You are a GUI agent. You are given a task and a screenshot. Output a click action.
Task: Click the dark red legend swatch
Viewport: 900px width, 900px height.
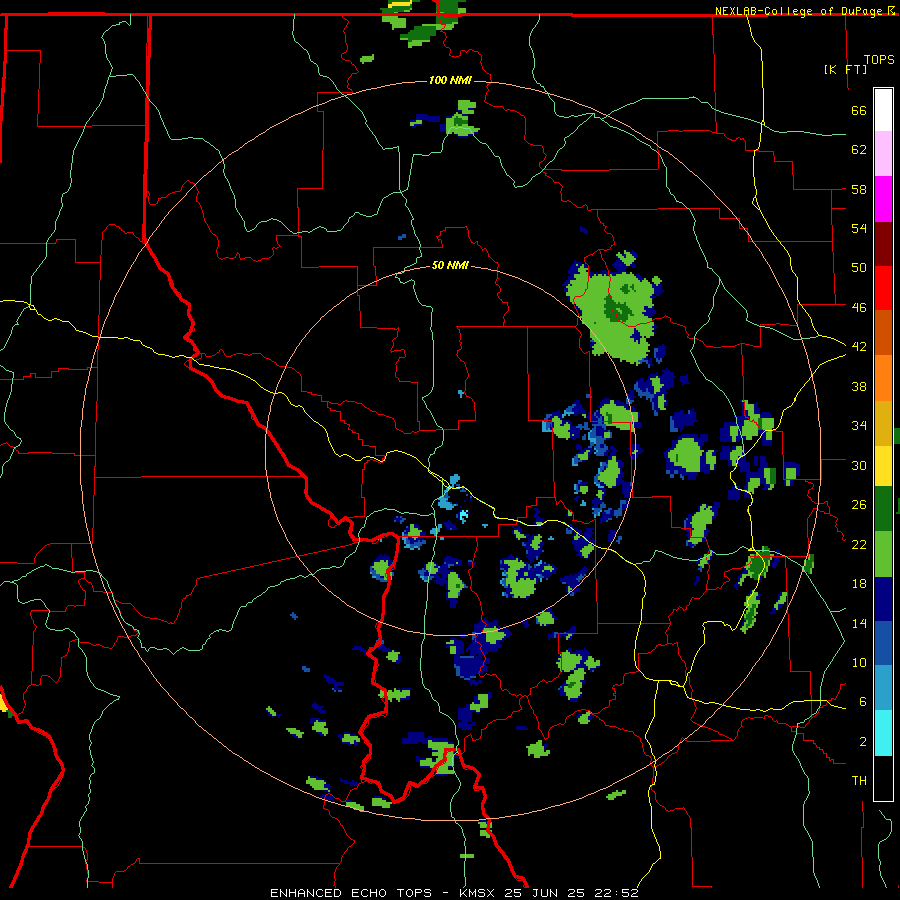tap(883, 243)
